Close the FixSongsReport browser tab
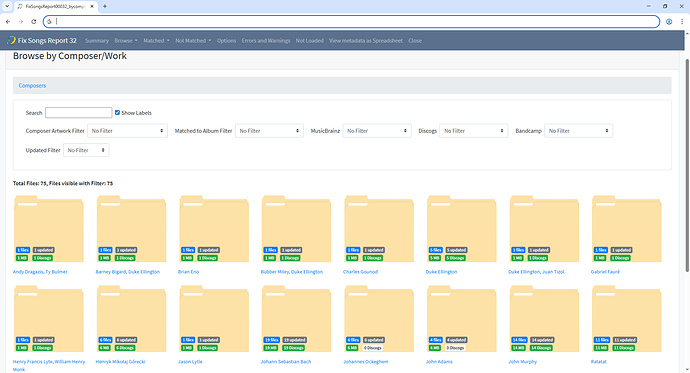Screen dimensions: 690x373 (92, 6)
